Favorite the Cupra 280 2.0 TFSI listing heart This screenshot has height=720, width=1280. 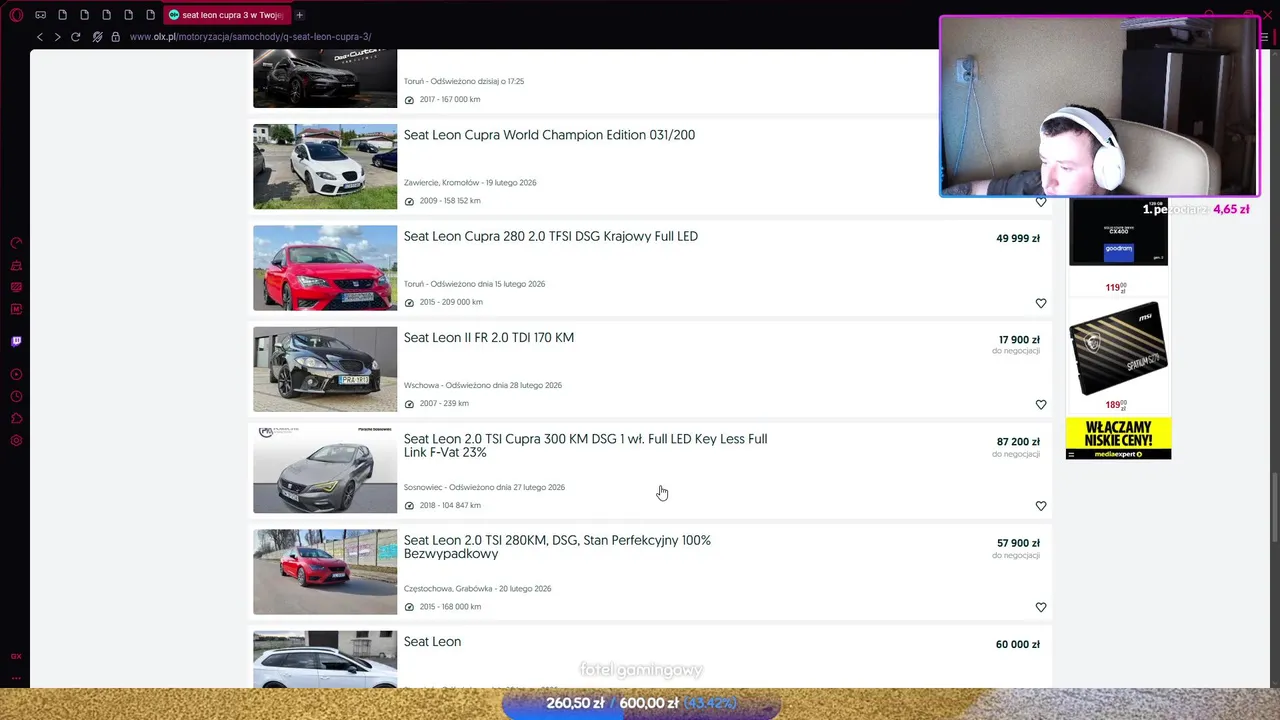pyautogui.click(x=1041, y=303)
